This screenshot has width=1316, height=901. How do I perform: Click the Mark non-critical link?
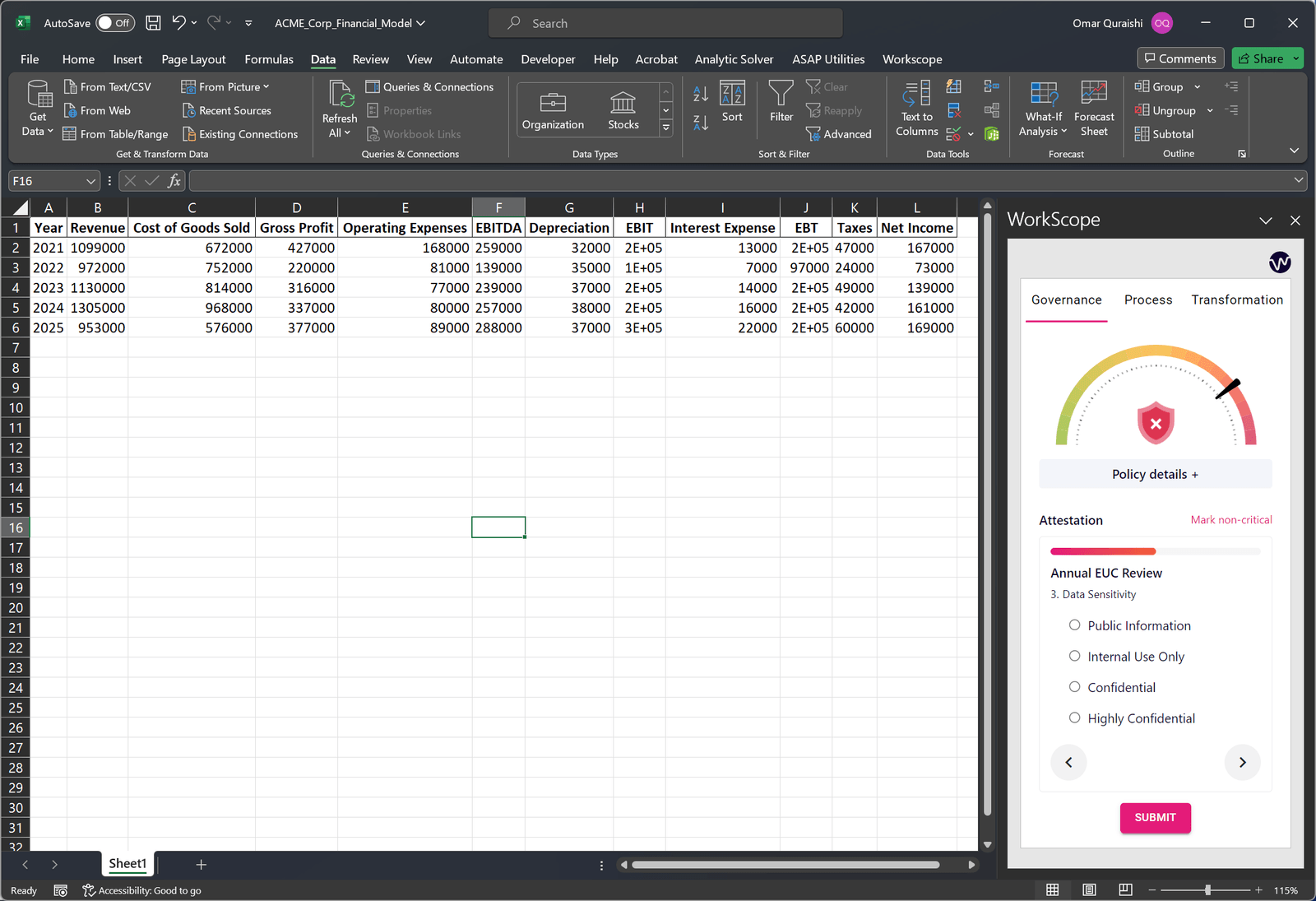(1231, 519)
